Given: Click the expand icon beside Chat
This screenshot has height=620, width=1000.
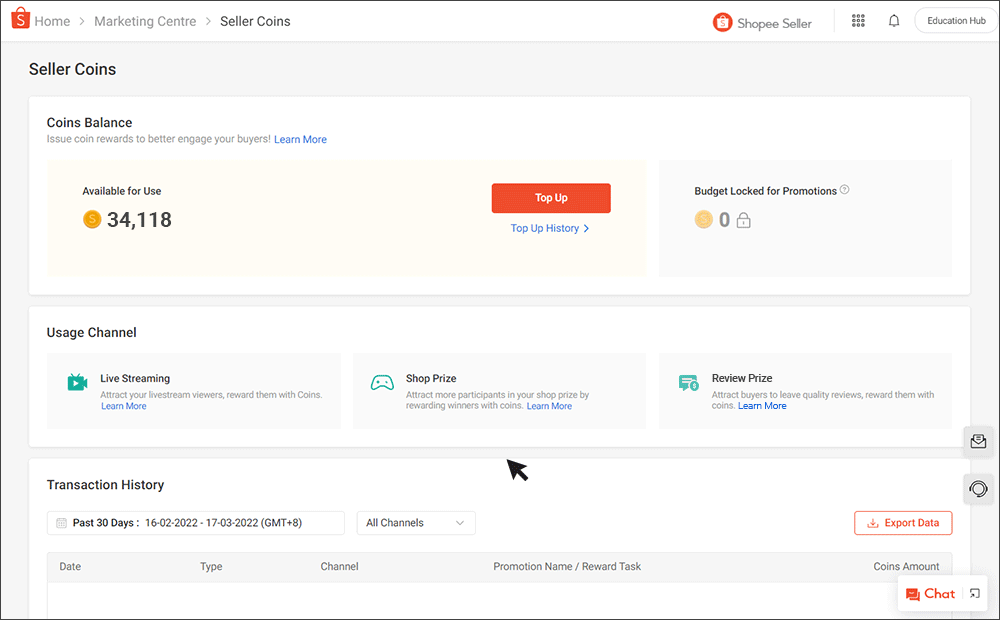Looking at the screenshot, I should [x=974, y=594].
